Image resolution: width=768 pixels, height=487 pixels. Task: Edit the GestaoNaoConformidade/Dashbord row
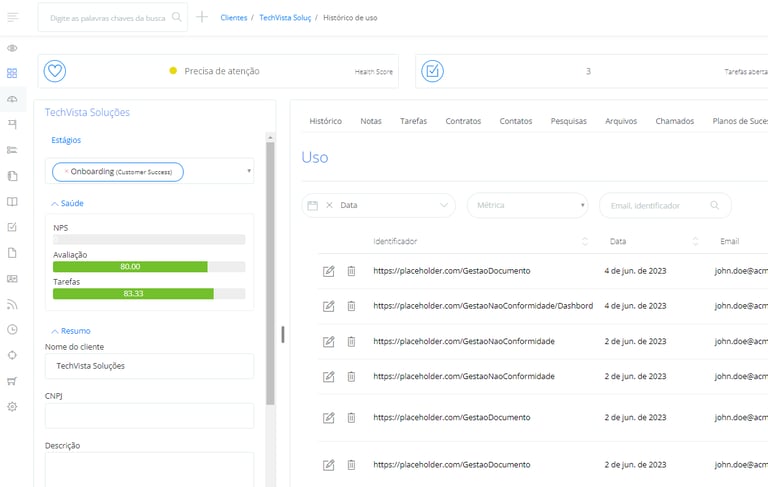pos(329,306)
